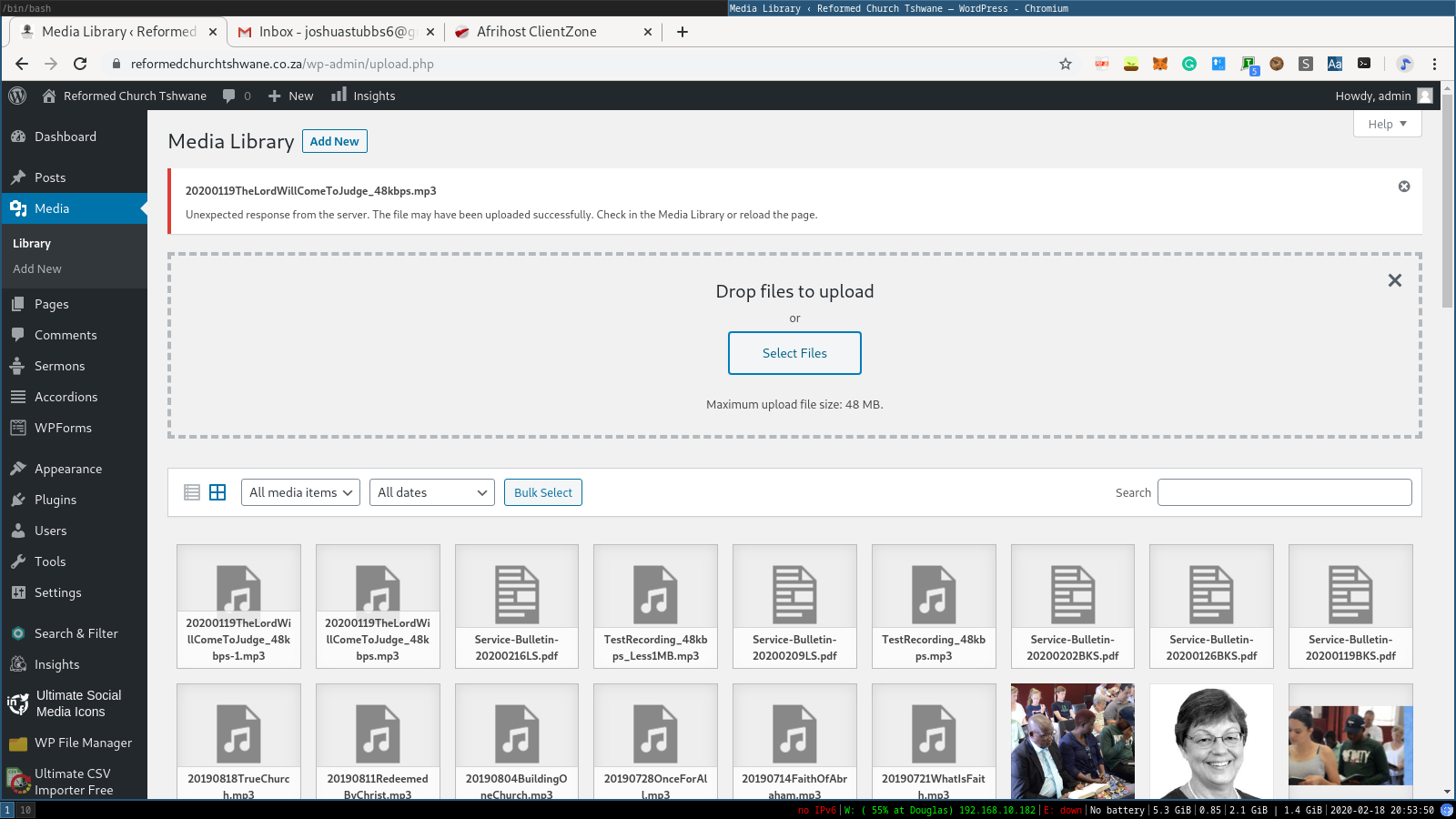Click the Insights bar chart icon in admin bar
This screenshot has width=1456, height=819.
click(339, 95)
